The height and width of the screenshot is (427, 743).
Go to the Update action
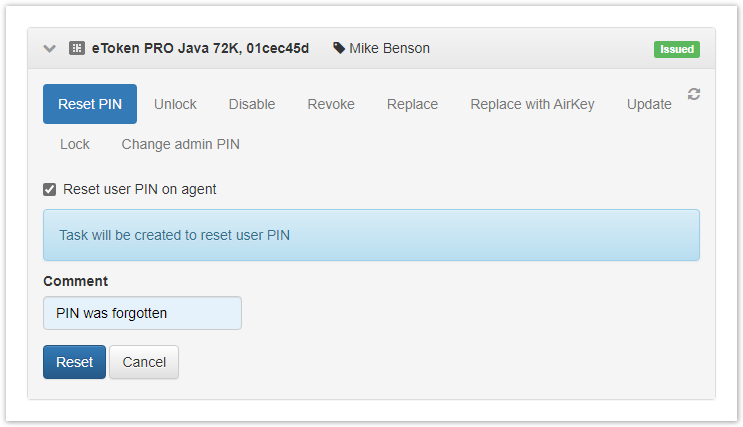[649, 104]
